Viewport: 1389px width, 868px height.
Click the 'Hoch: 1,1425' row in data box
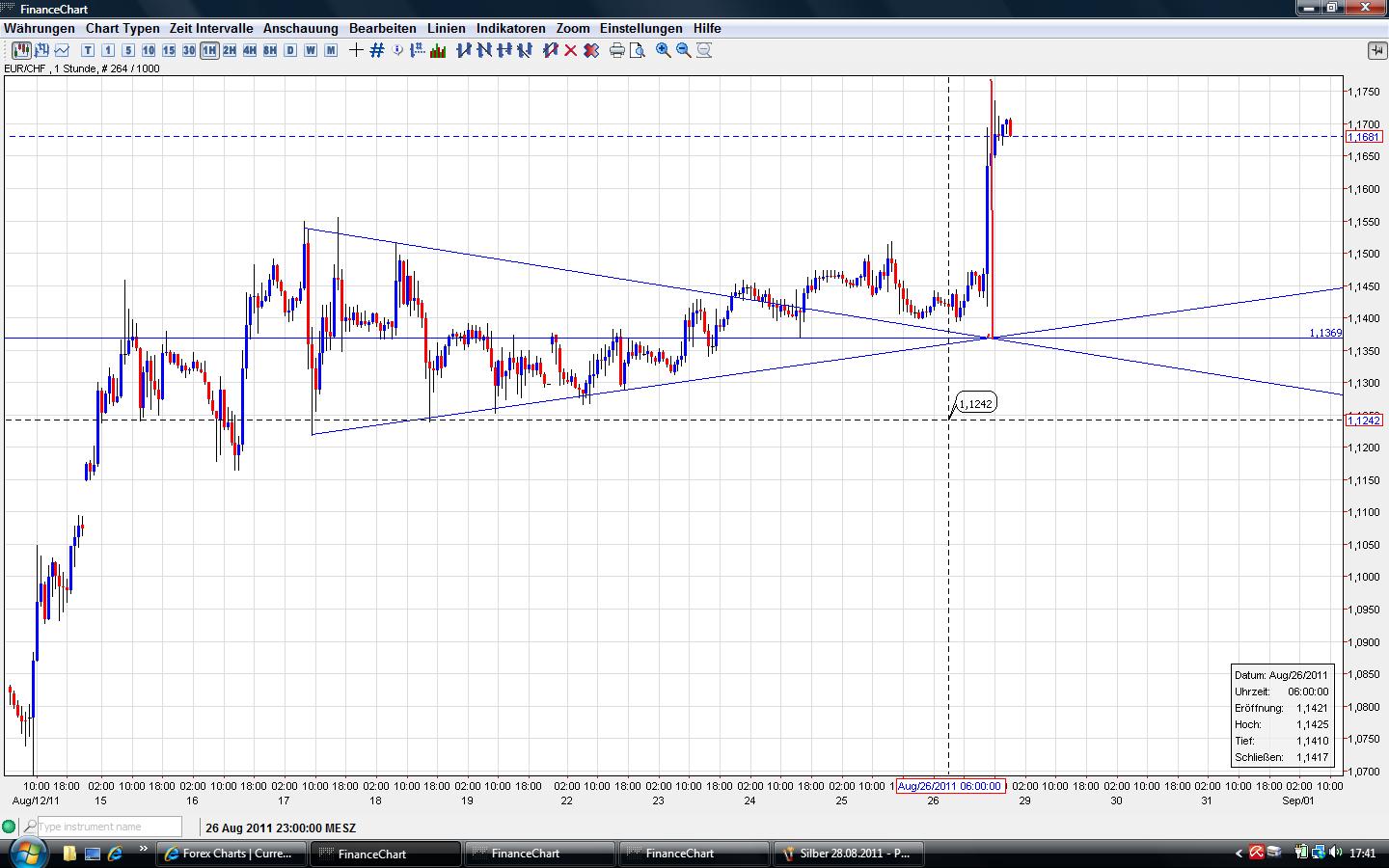pyautogui.click(x=1282, y=724)
